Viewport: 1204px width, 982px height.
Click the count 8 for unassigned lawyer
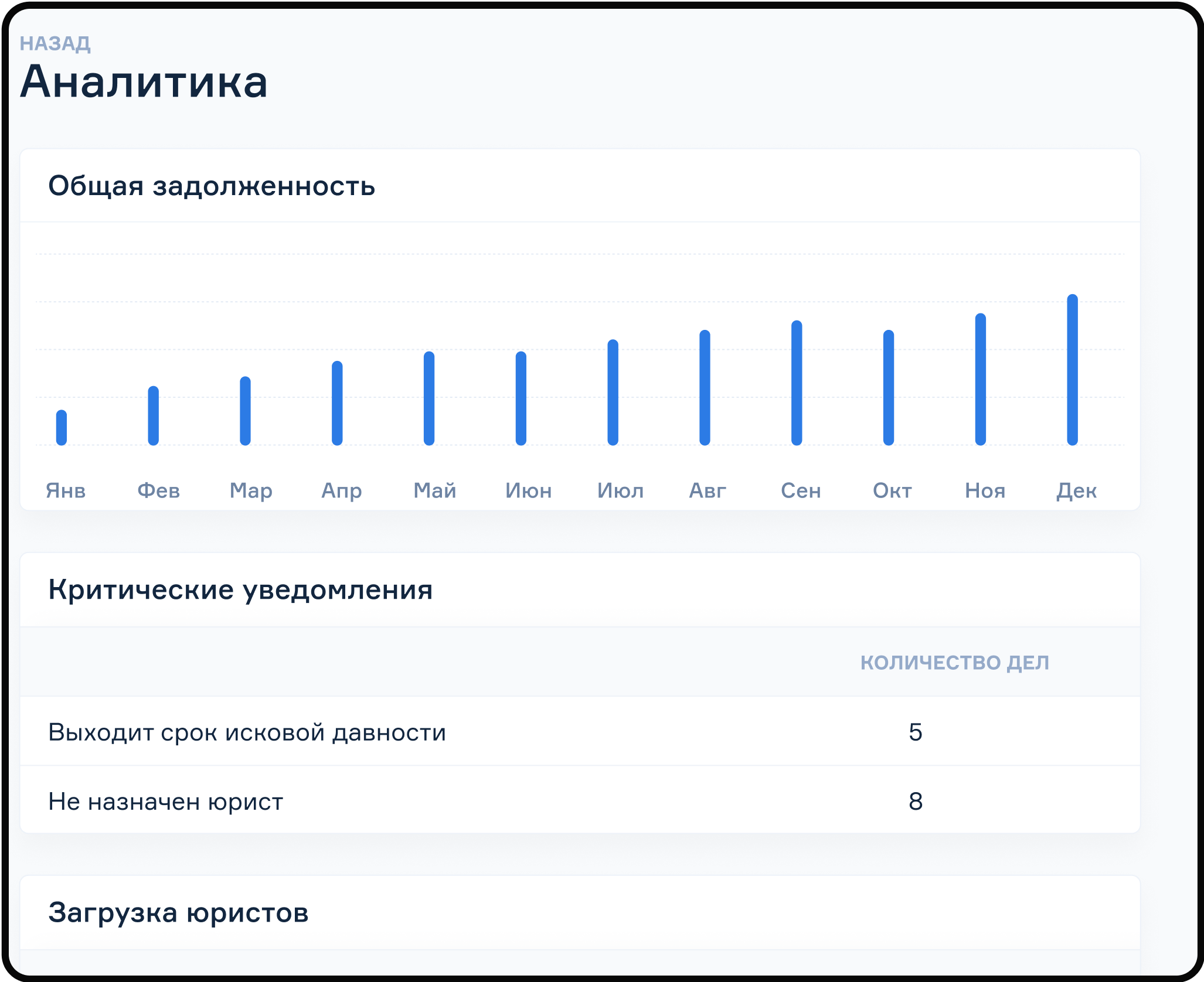coord(916,802)
